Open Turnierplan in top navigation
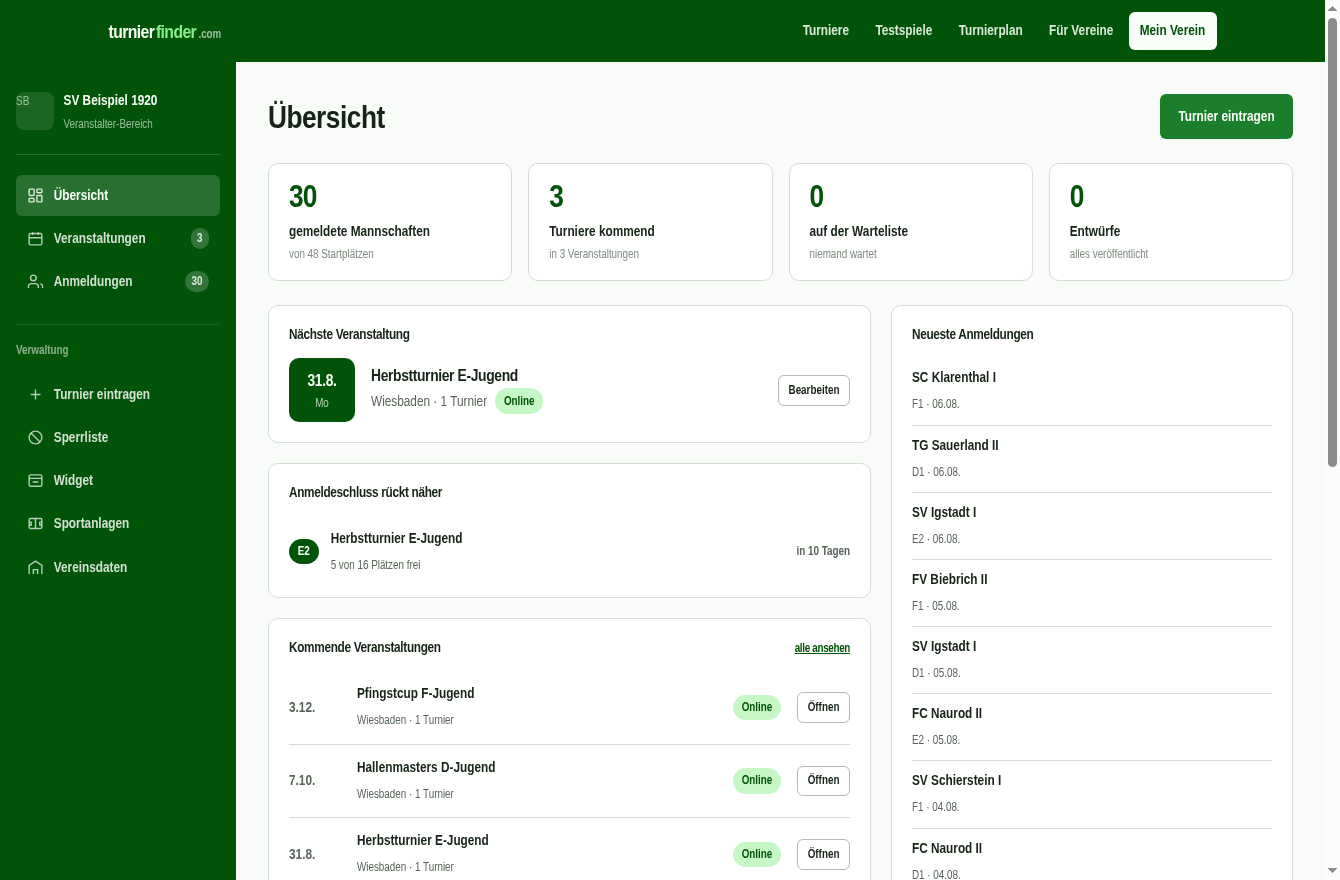 (990, 31)
